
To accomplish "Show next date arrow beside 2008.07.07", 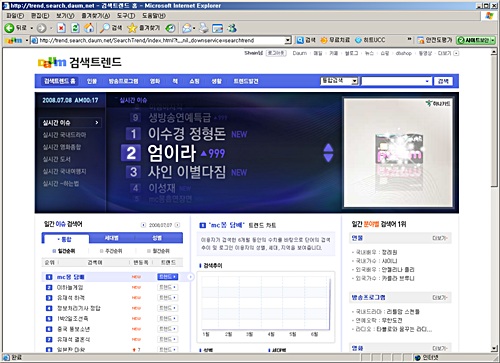I will tap(177, 225).
